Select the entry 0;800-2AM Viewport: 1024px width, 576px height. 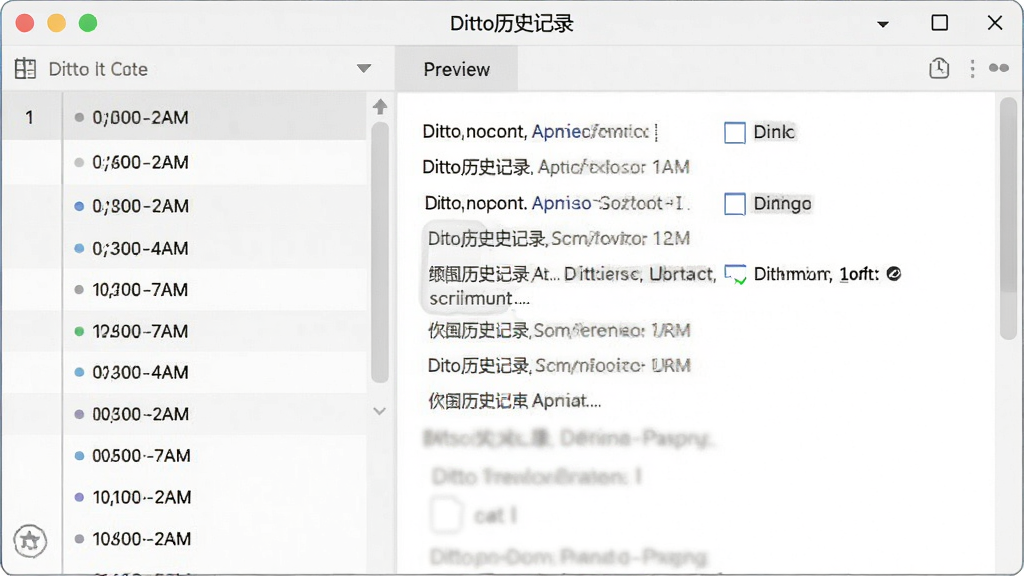click(x=214, y=206)
